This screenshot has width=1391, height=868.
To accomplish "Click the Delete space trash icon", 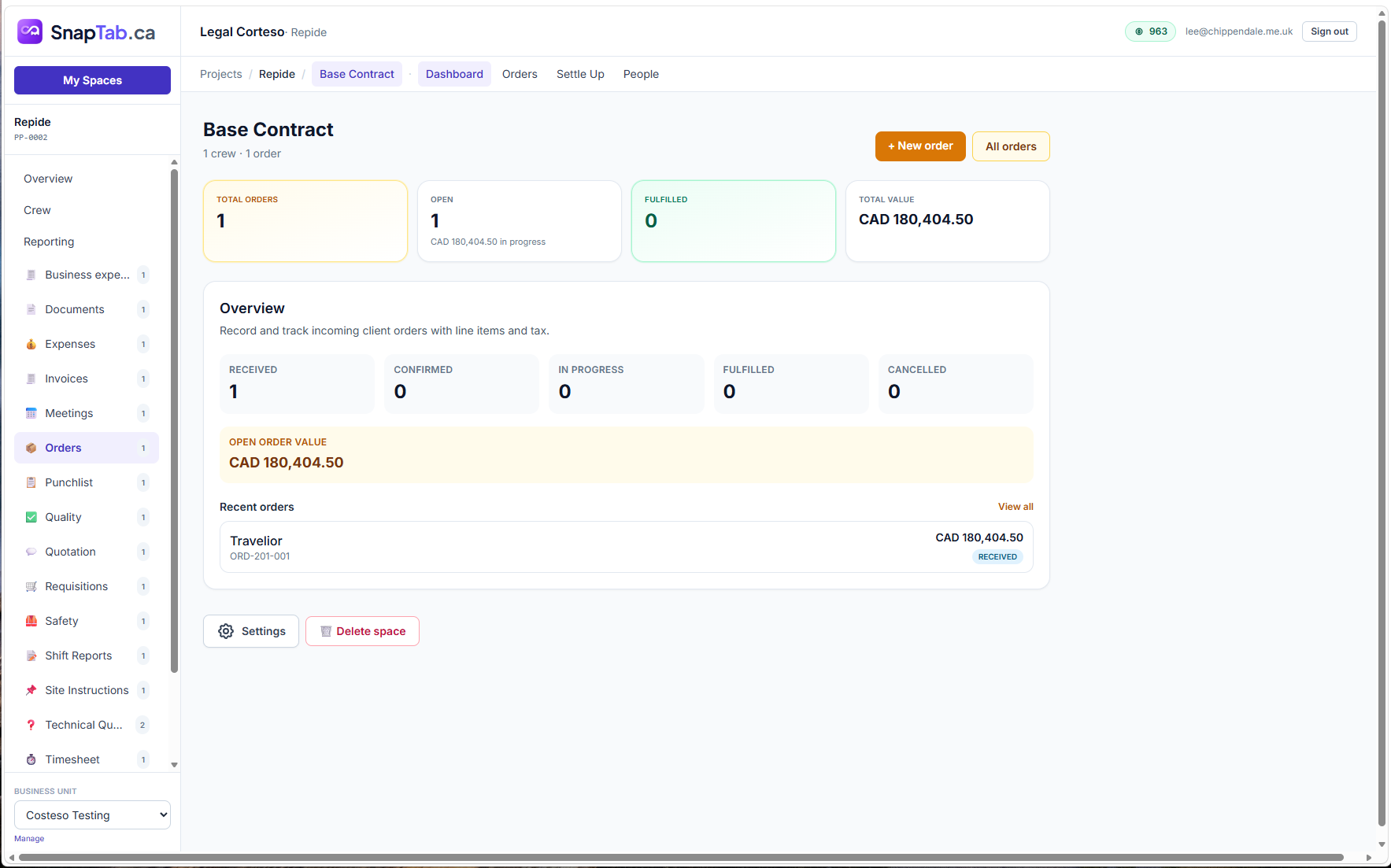I will click(x=326, y=631).
